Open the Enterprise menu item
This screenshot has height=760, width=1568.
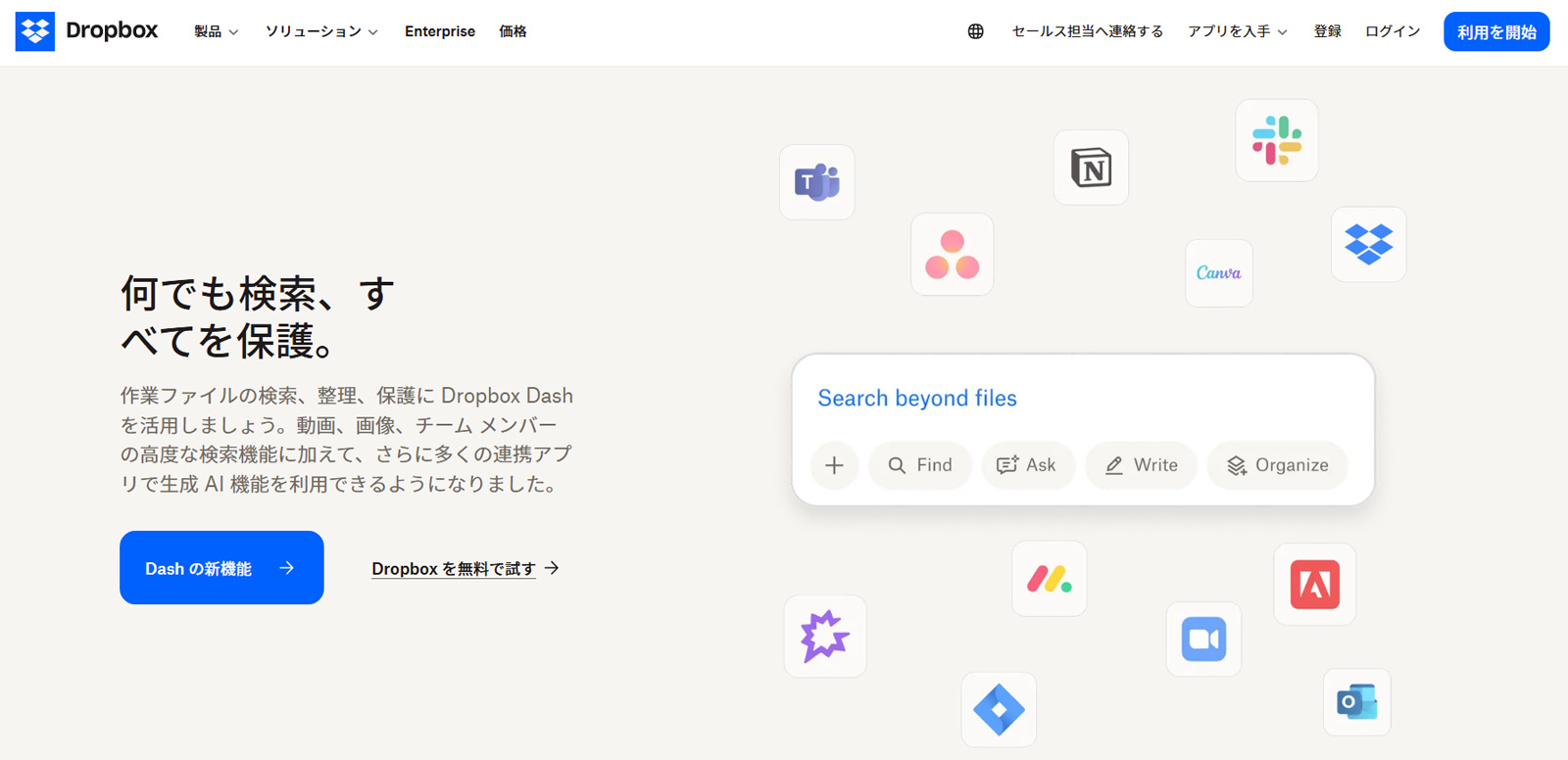tap(439, 31)
